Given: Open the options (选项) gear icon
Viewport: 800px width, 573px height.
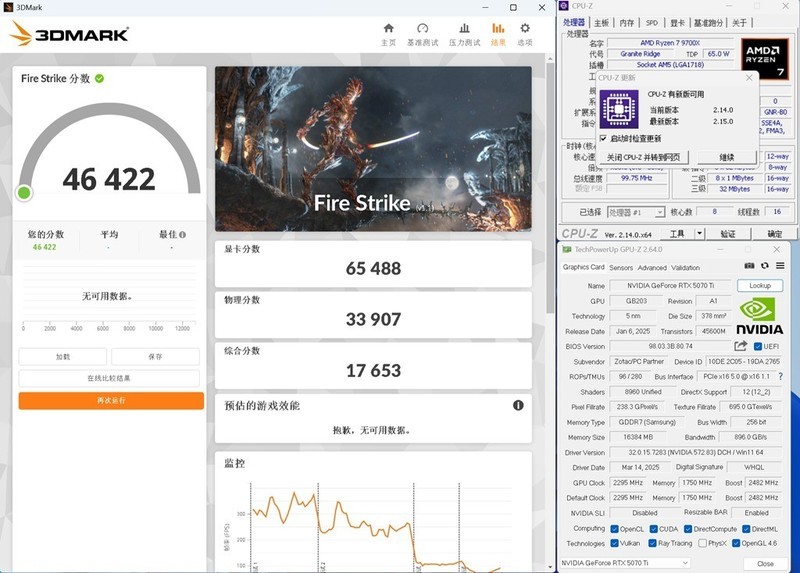Looking at the screenshot, I should 525,28.
